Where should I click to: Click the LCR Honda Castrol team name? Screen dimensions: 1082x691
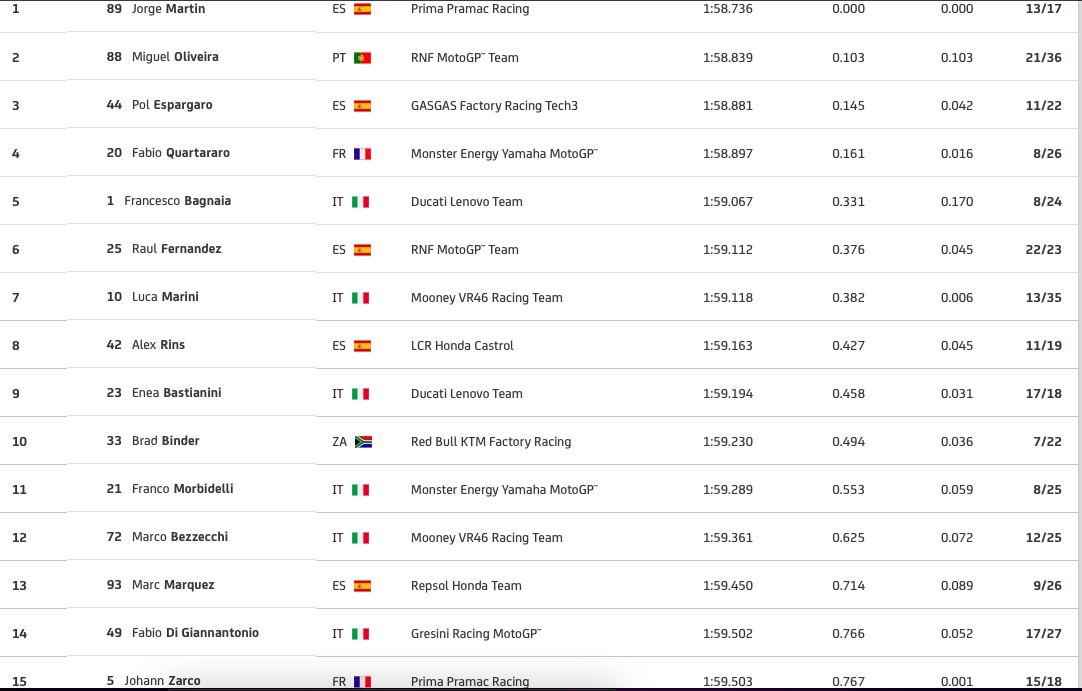click(462, 346)
